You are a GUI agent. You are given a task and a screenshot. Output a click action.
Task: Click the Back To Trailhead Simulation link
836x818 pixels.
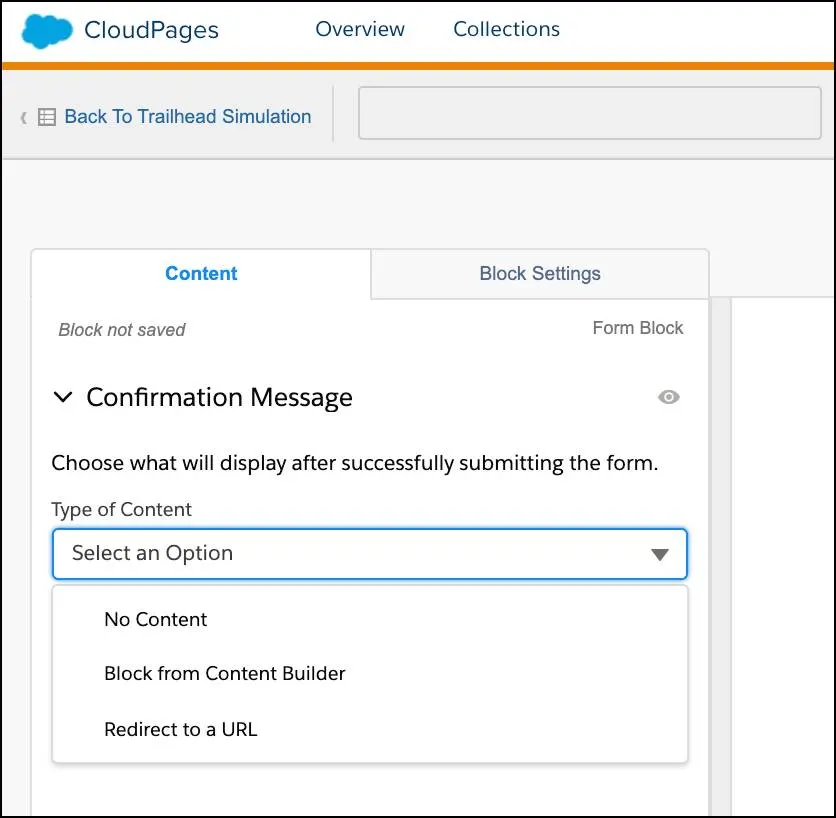tap(187, 117)
